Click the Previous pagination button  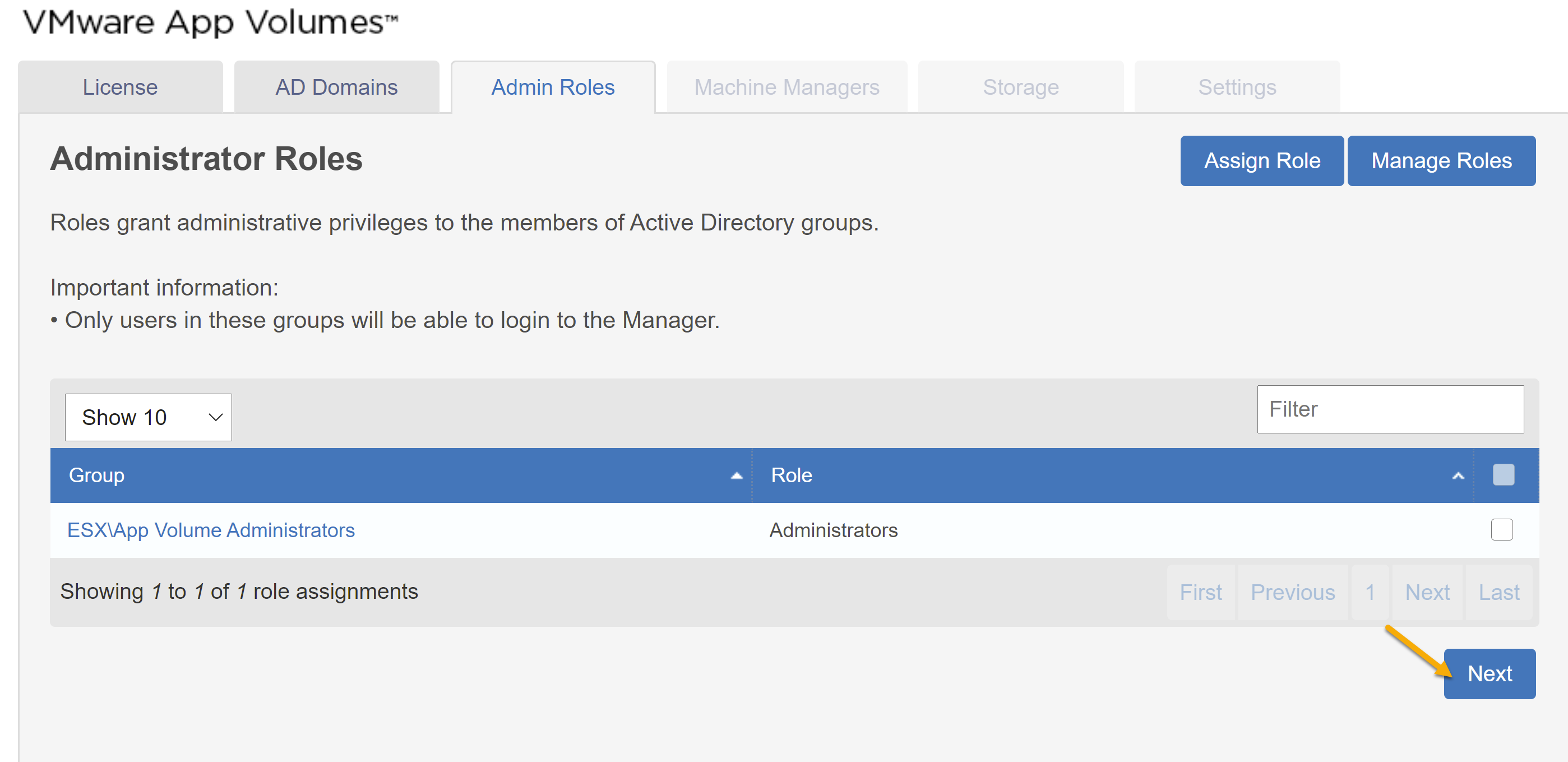coord(1292,592)
